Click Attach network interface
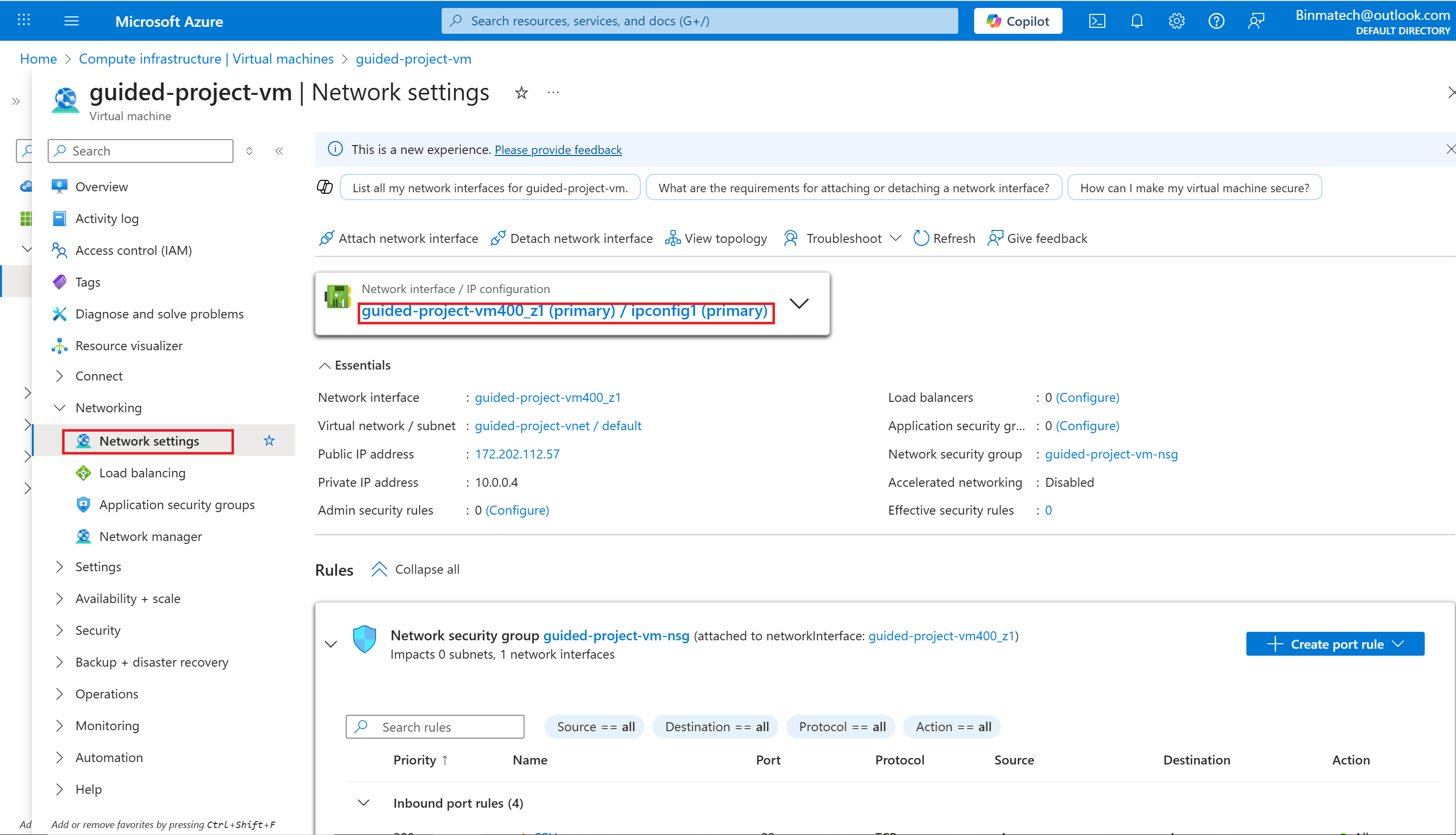Image resolution: width=1456 pixels, height=835 pixels. 398,238
